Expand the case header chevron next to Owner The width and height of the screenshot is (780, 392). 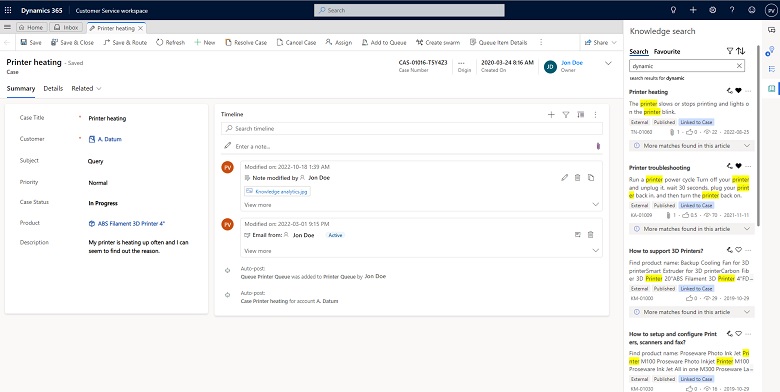(608, 63)
